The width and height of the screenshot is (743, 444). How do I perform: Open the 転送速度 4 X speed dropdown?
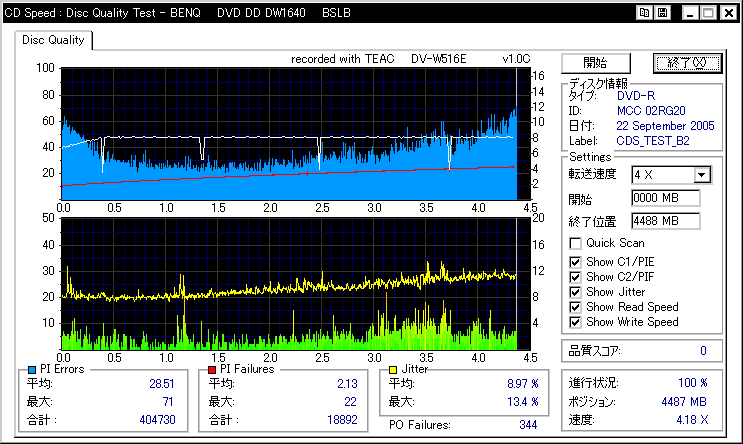702,175
